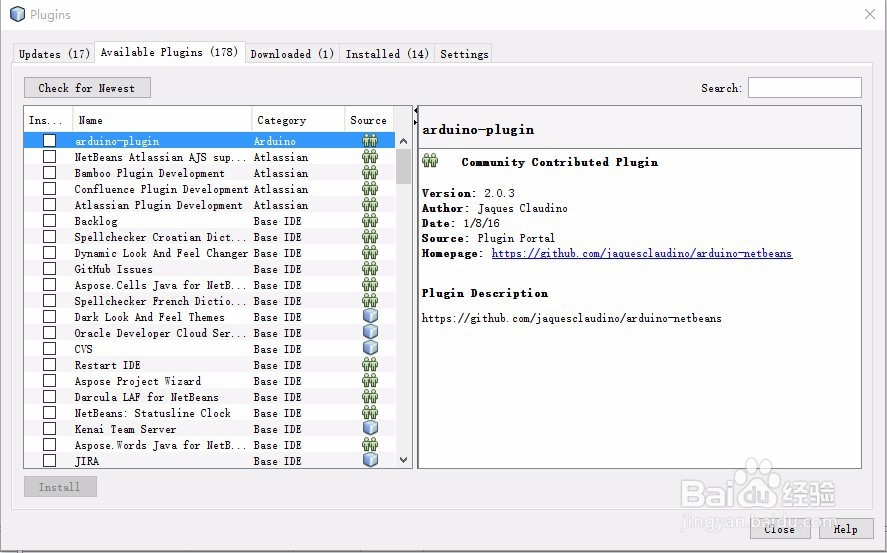Check the arduino-plugin install checkbox
Image resolution: width=887 pixels, height=553 pixels.
[50, 140]
